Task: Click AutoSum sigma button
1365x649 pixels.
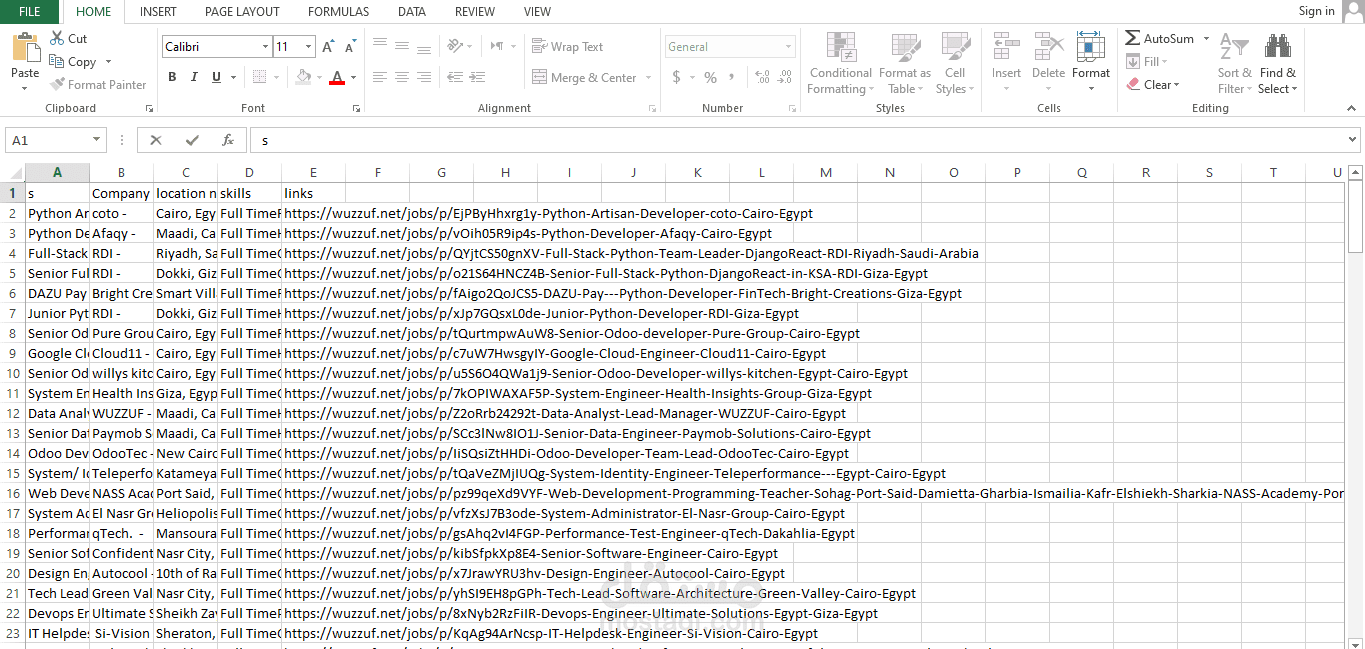Action: pyautogui.click(x=1159, y=38)
